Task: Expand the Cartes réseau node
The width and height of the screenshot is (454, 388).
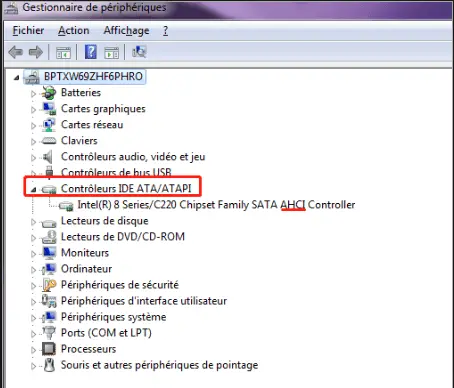Action: click(33, 126)
